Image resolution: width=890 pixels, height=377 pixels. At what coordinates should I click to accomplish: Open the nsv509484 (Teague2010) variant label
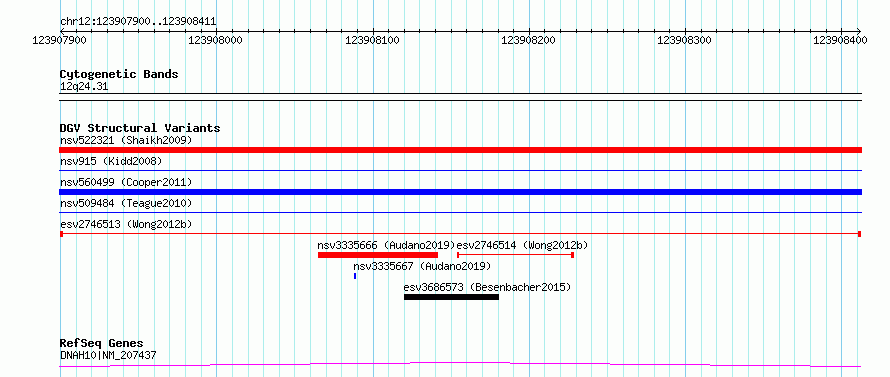coord(126,203)
